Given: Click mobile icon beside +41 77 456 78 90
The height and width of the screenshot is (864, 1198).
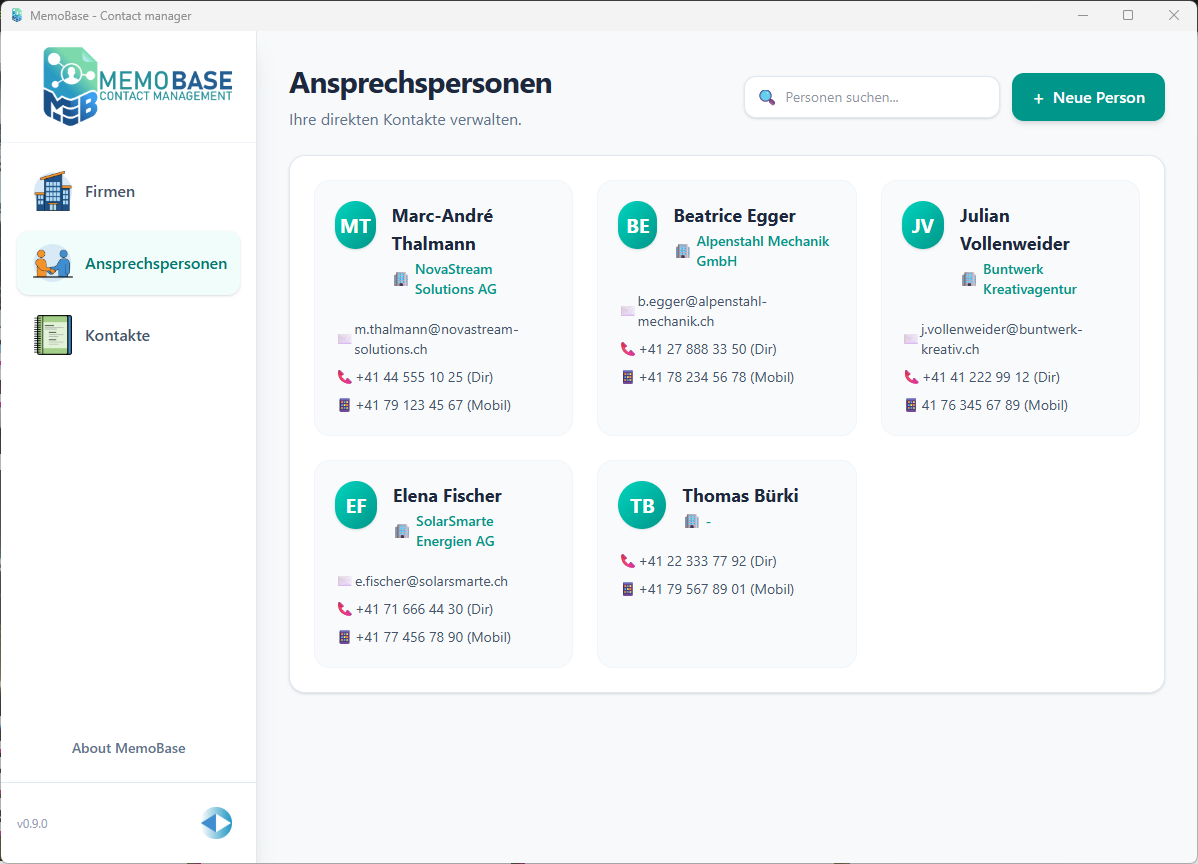Looking at the screenshot, I should pos(345,637).
